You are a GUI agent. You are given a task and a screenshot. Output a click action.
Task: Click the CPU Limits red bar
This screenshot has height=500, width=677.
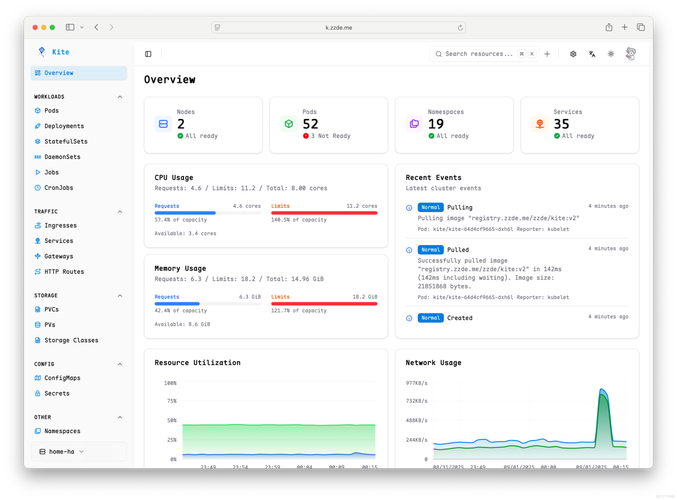pos(324,213)
